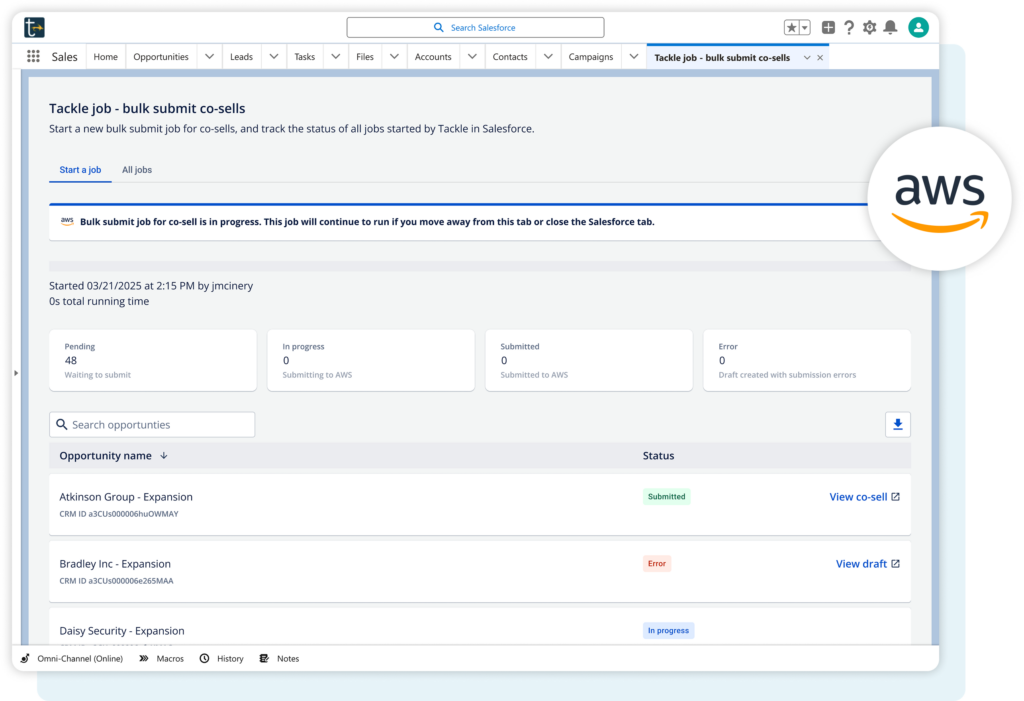
Task: Click the Opportunity name sort arrow
Action: [164, 456]
